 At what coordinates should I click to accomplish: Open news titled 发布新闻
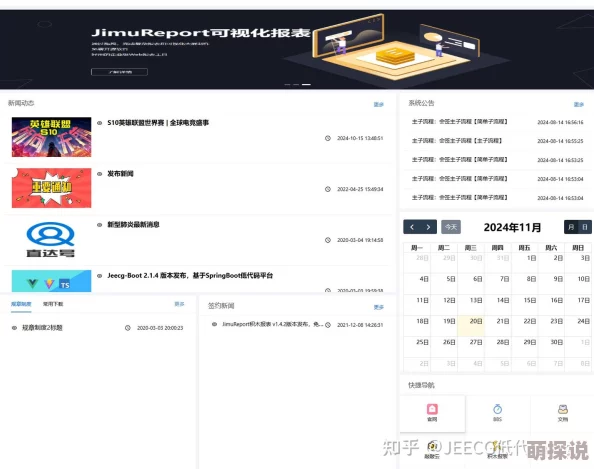120,174
